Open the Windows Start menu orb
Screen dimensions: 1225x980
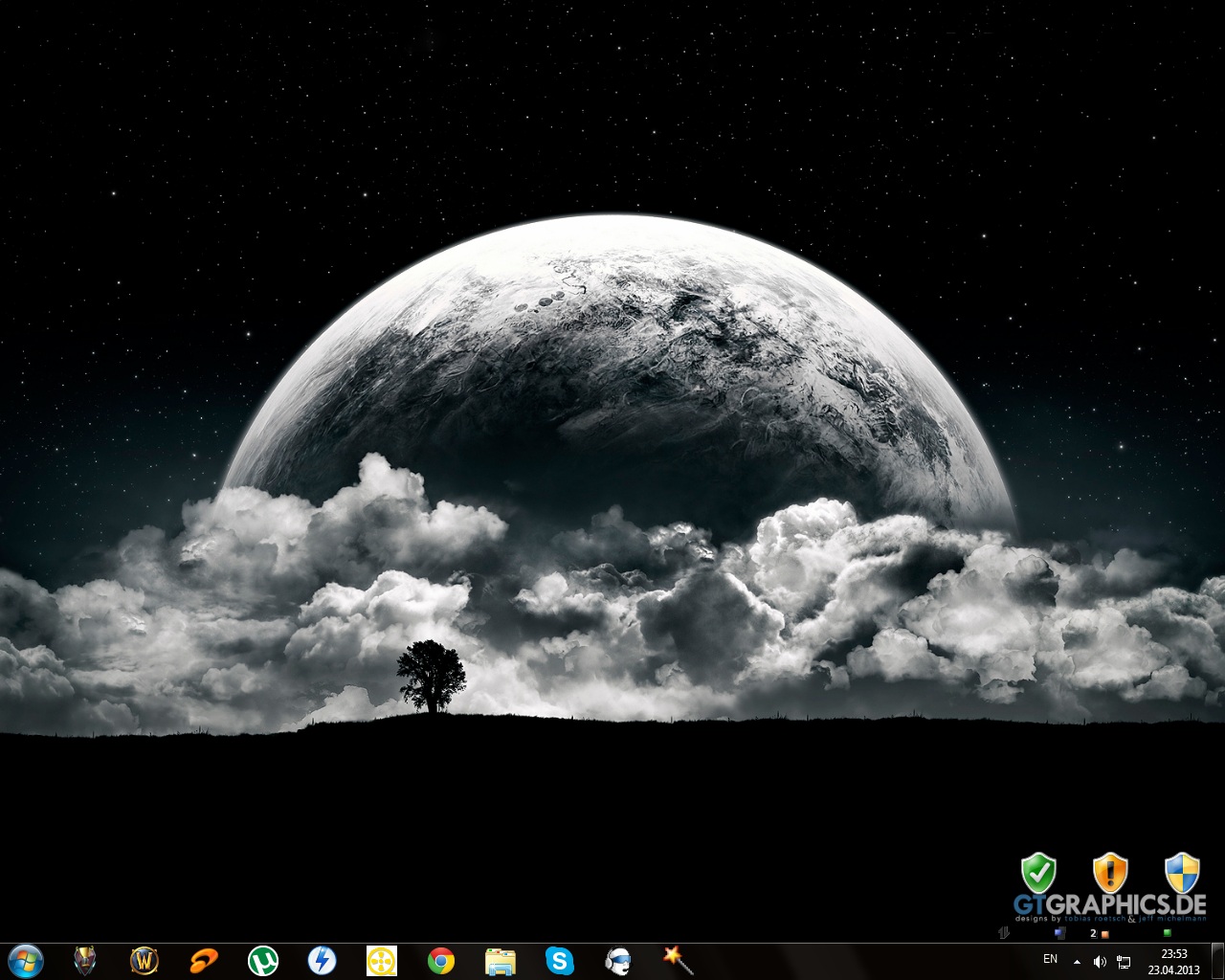[x=26, y=960]
